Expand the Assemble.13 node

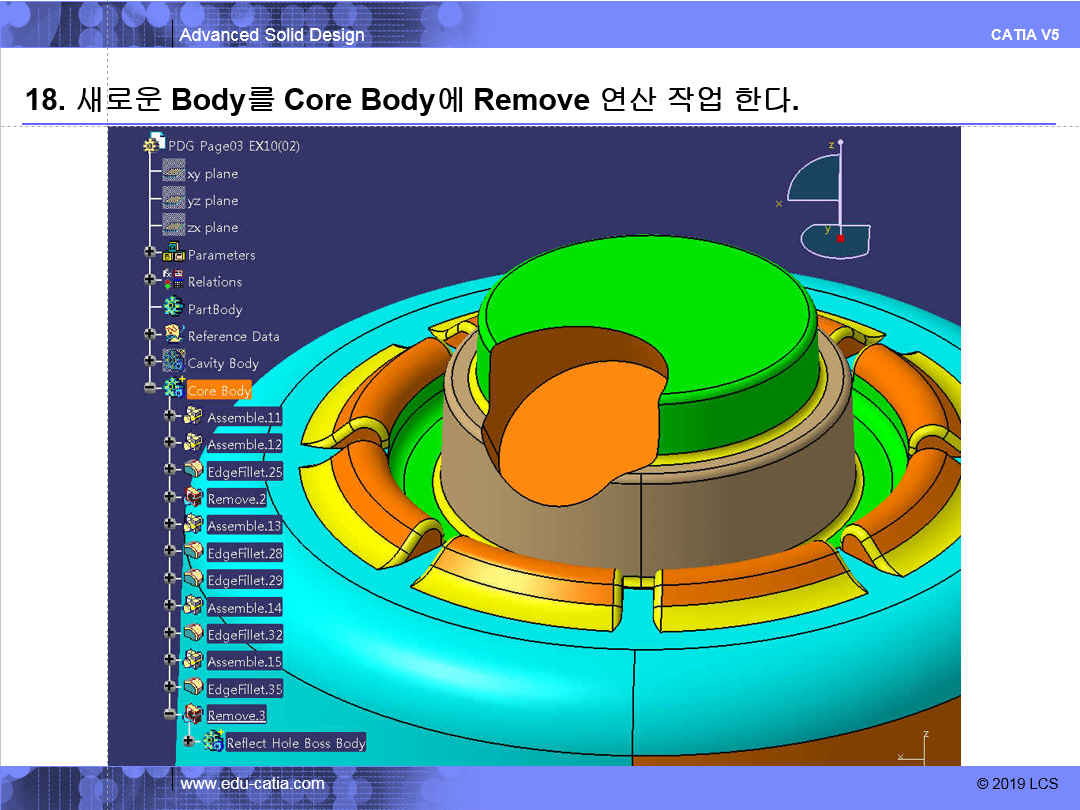(169, 525)
